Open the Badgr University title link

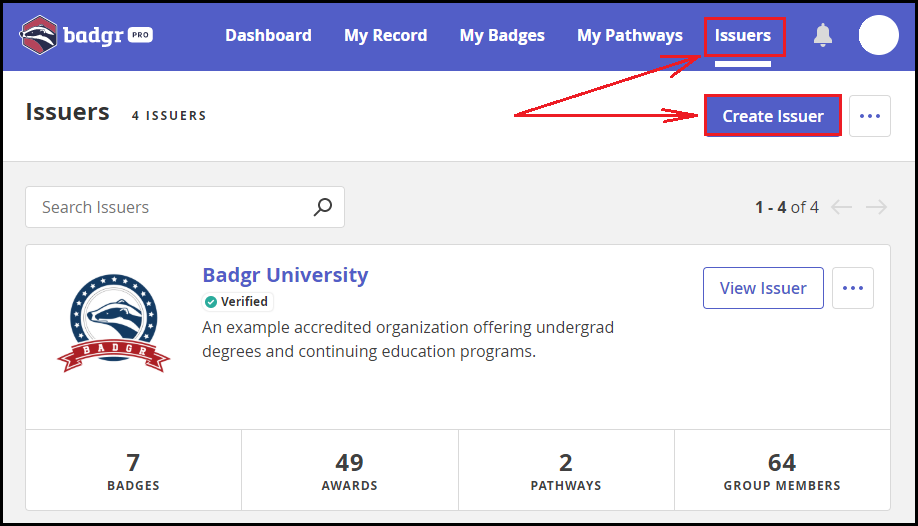pyautogui.click(x=285, y=275)
